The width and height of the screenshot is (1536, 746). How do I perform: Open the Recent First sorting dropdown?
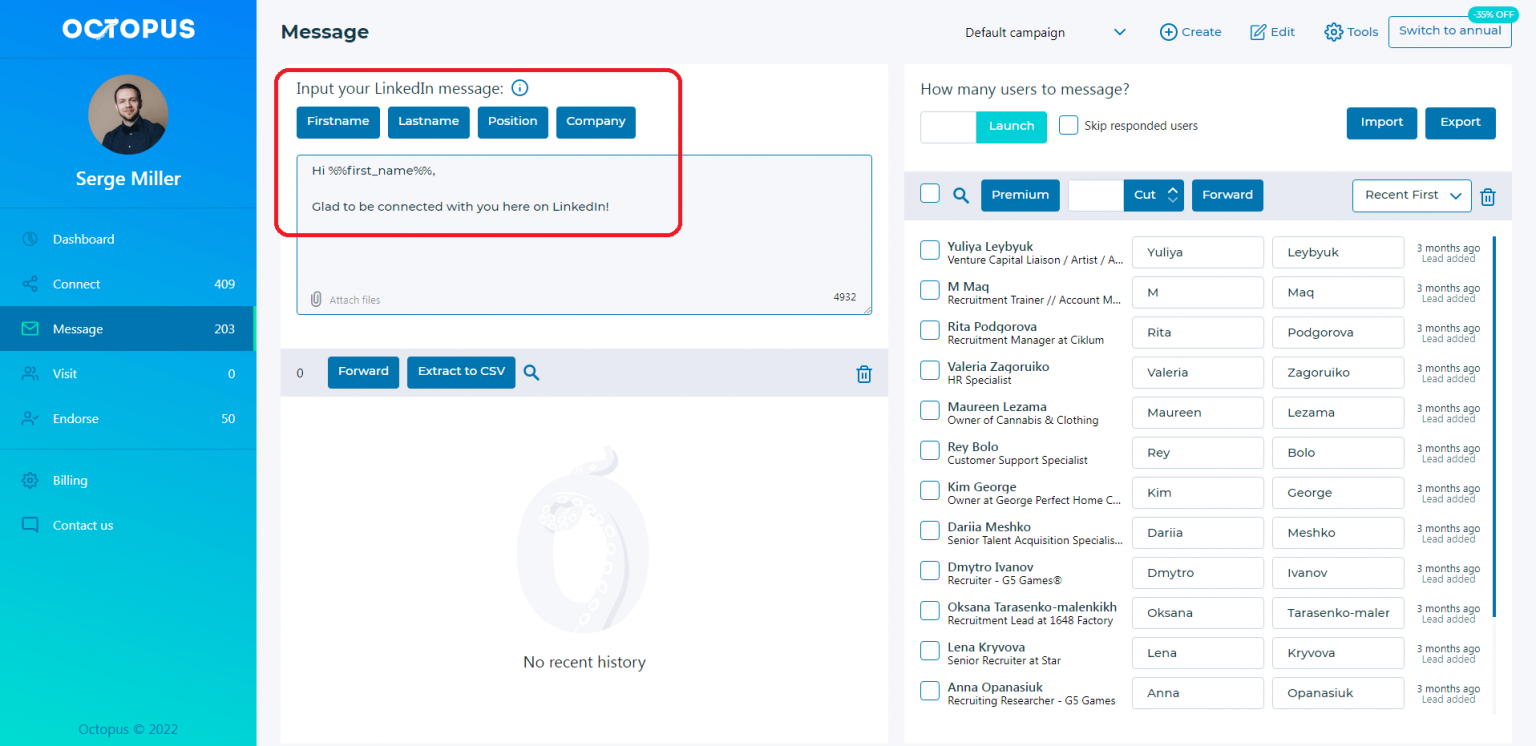point(1411,195)
